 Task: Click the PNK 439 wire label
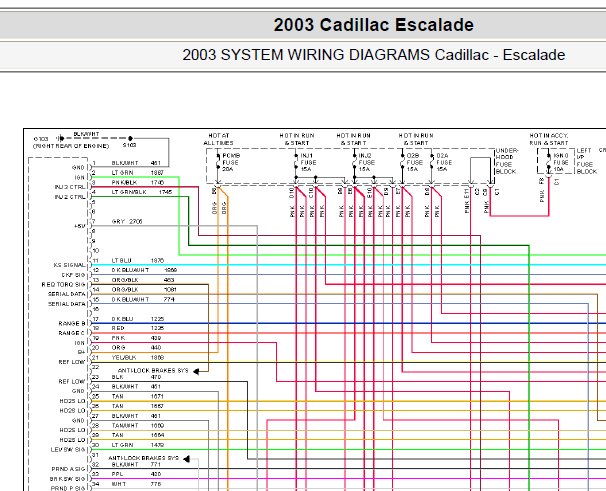(136, 338)
